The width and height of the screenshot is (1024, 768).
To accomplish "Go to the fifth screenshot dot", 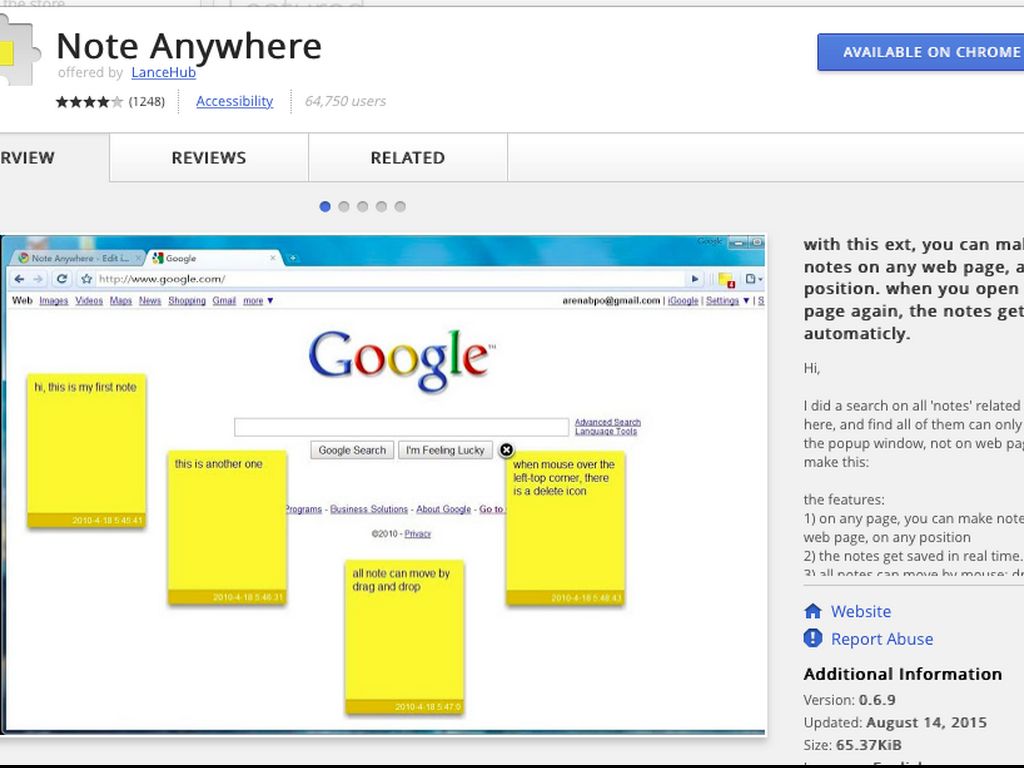I will click(x=400, y=207).
